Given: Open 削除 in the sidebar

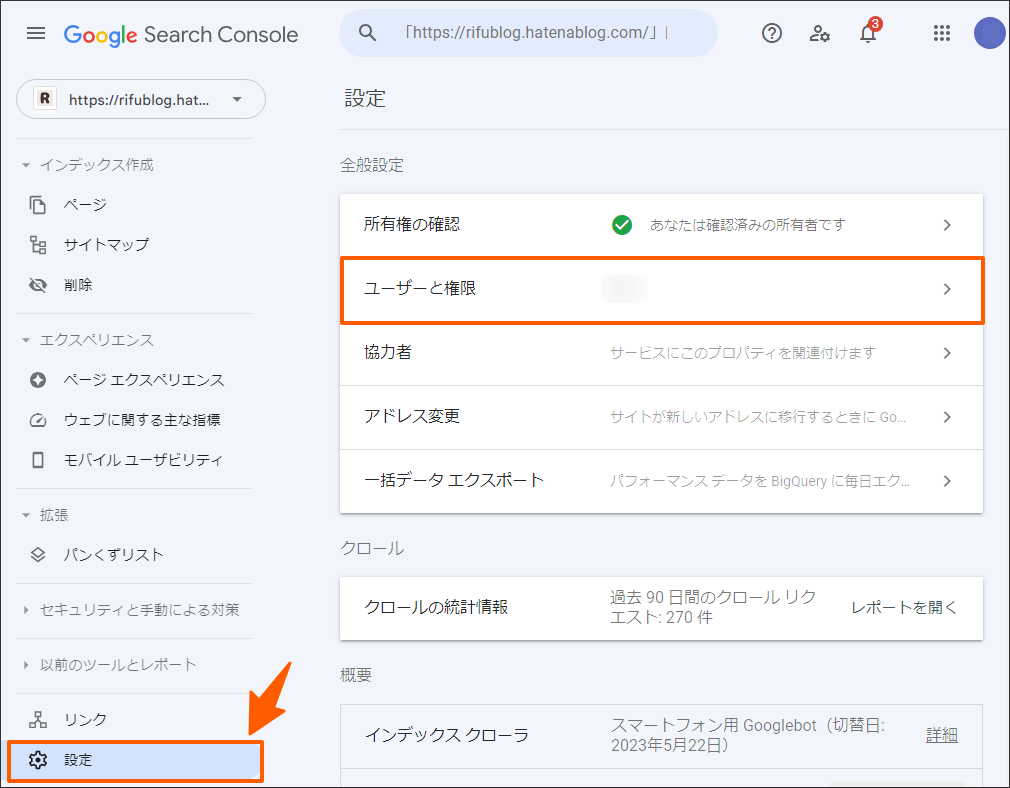Looking at the screenshot, I should pyautogui.click(x=78, y=285).
